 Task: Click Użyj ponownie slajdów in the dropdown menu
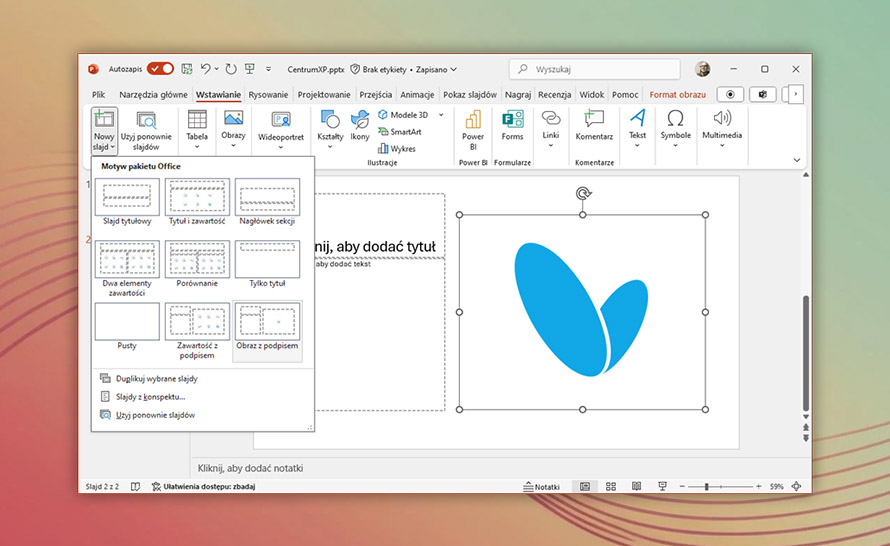[x=148, y=415]
